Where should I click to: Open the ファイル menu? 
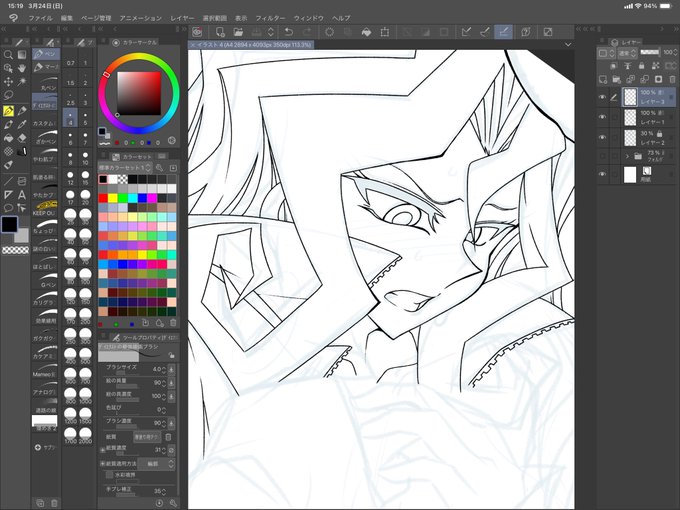[x=40, y=18]
